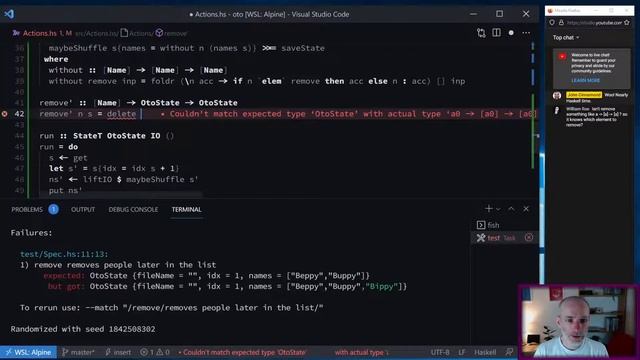Click the insert mode status bar item
The image size is (640, 360).
coord(118,352)
